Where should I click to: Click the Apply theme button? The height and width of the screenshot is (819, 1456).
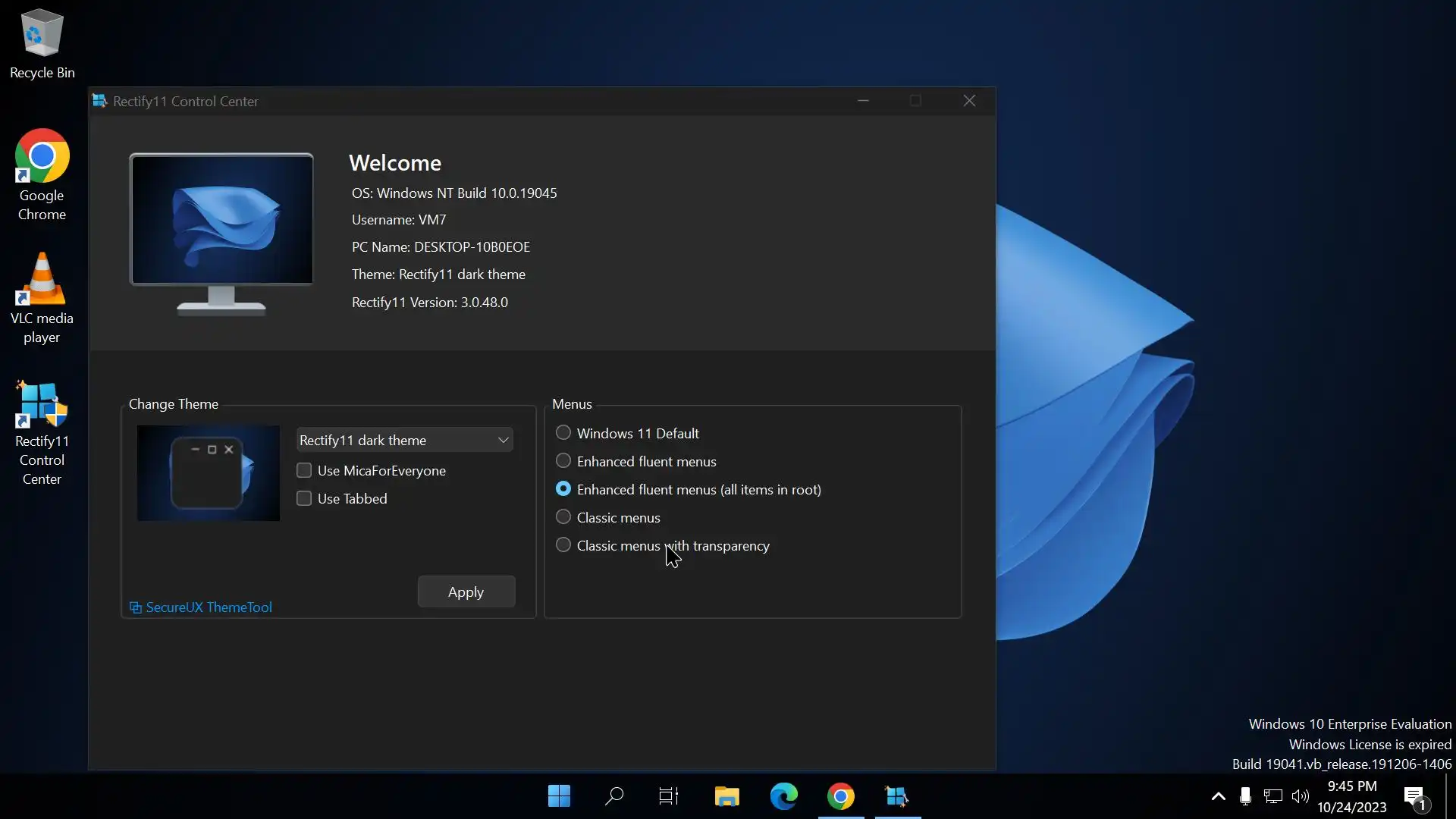click(466, 592)
